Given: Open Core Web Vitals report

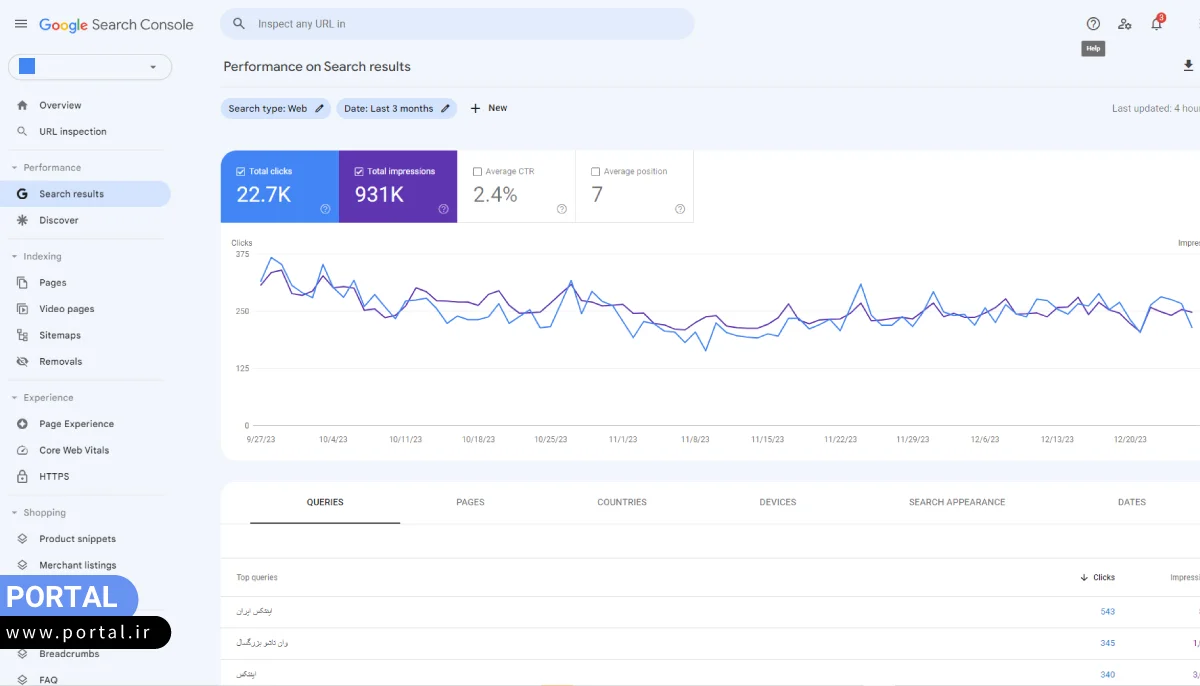Looking at the screenshot, I should pyautogui.click(x=72, y=450).
